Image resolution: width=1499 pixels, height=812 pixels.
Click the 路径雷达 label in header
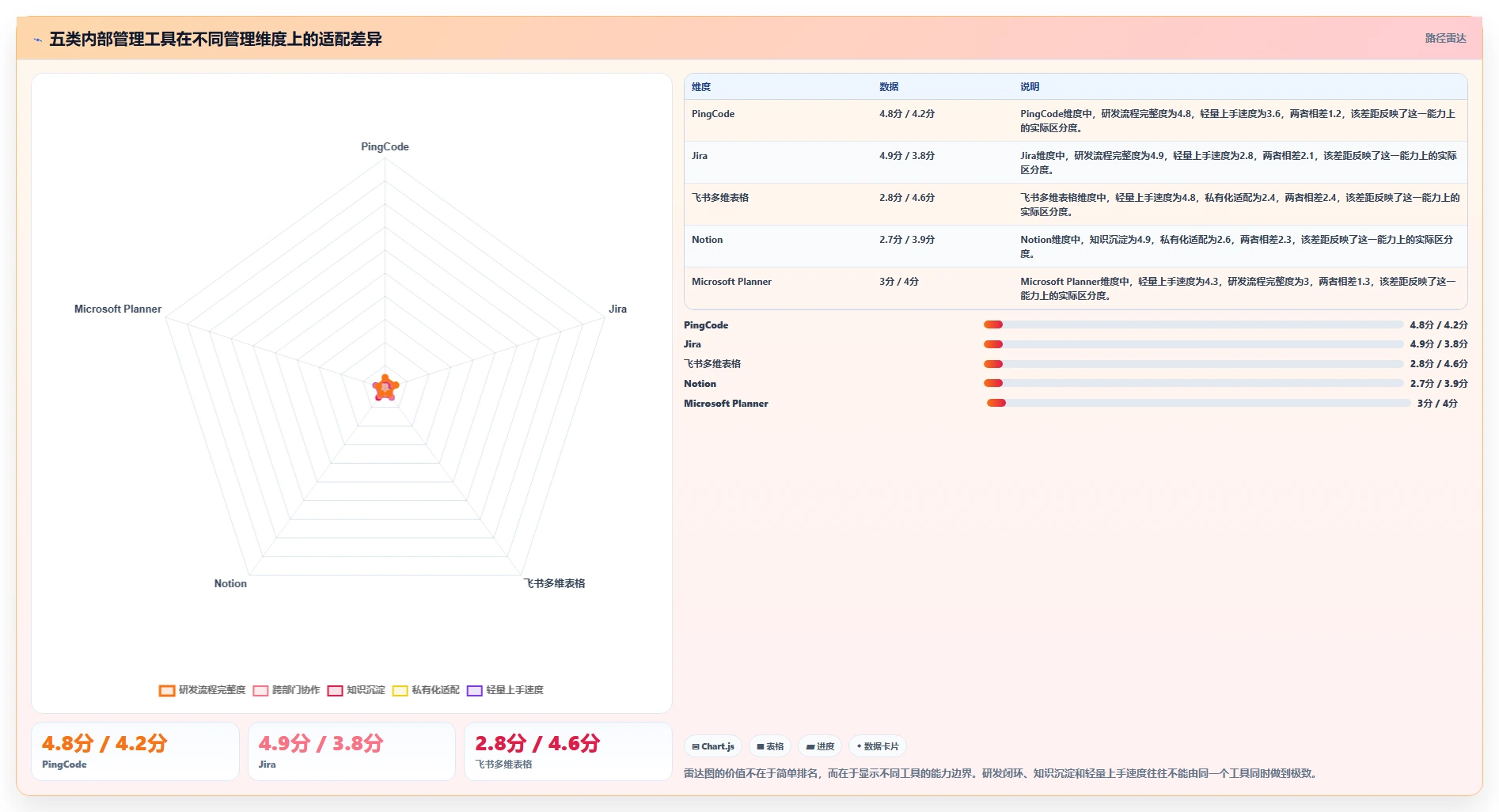coord(1445,38)
